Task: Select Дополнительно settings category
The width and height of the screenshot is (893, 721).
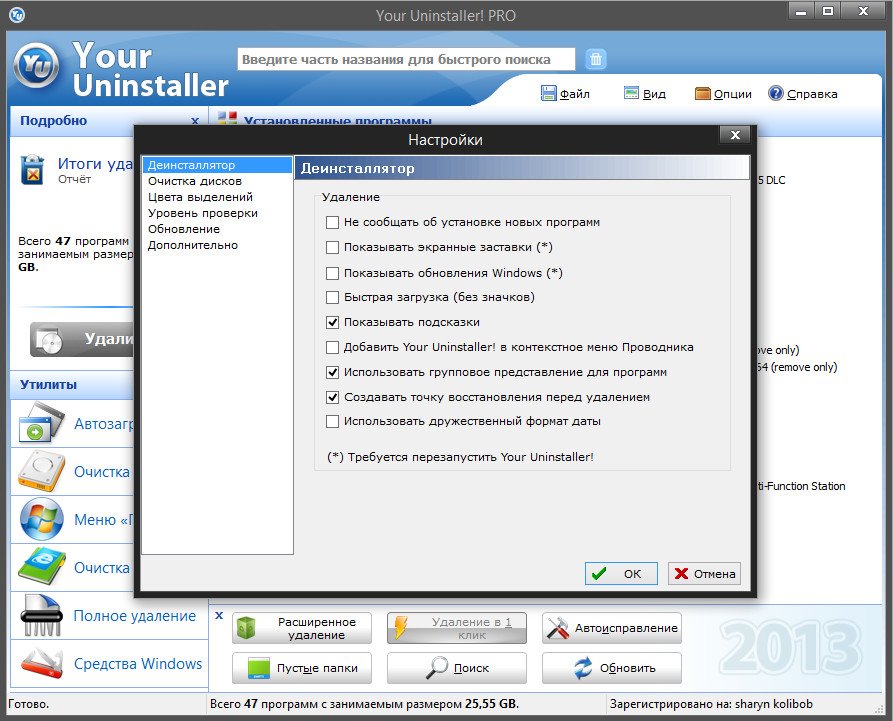Action: 217,245
